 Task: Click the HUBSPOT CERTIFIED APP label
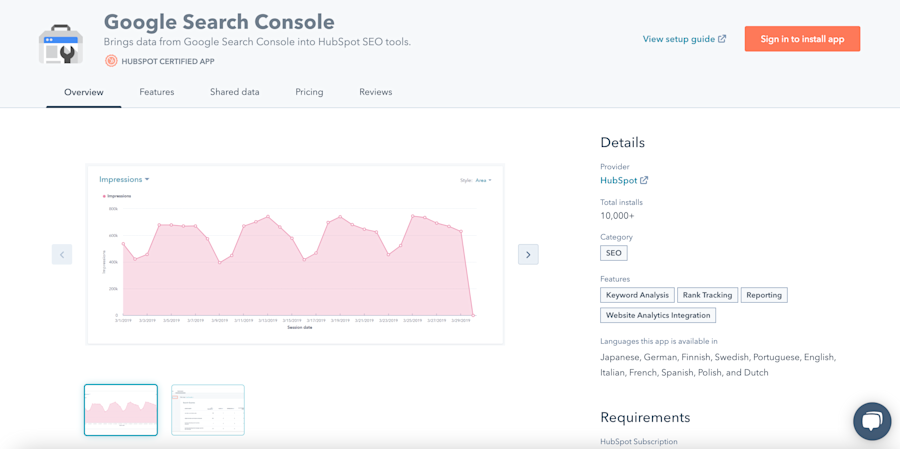[168, 61]
